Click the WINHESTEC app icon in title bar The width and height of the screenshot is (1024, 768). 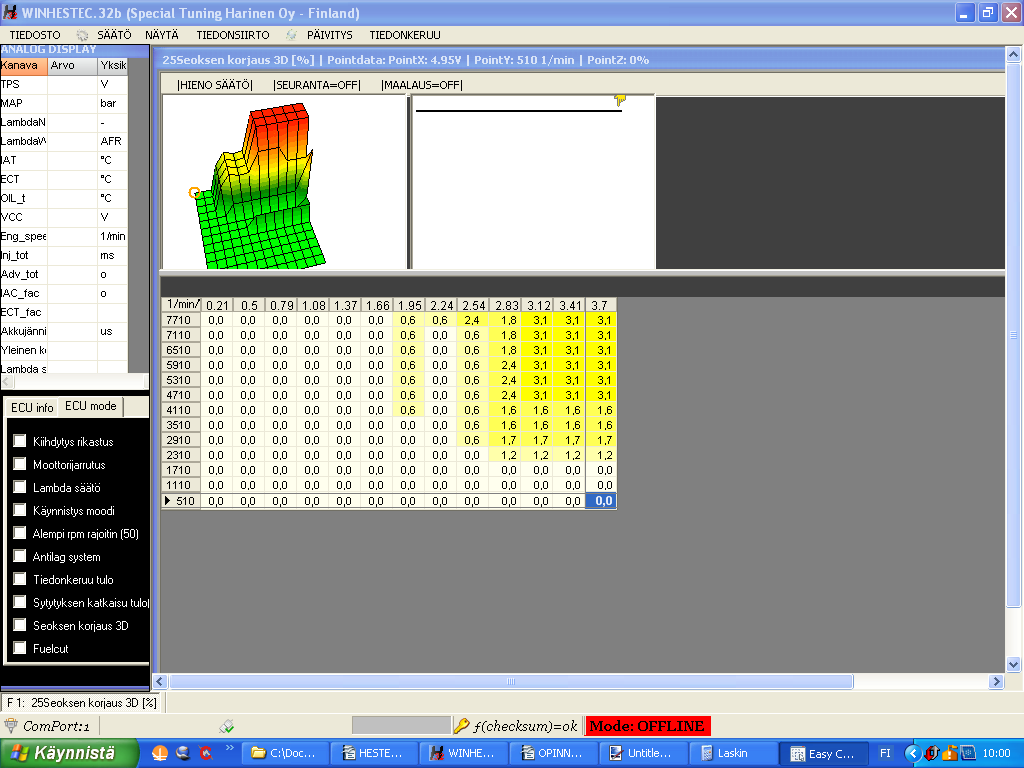tap(10, 12)
